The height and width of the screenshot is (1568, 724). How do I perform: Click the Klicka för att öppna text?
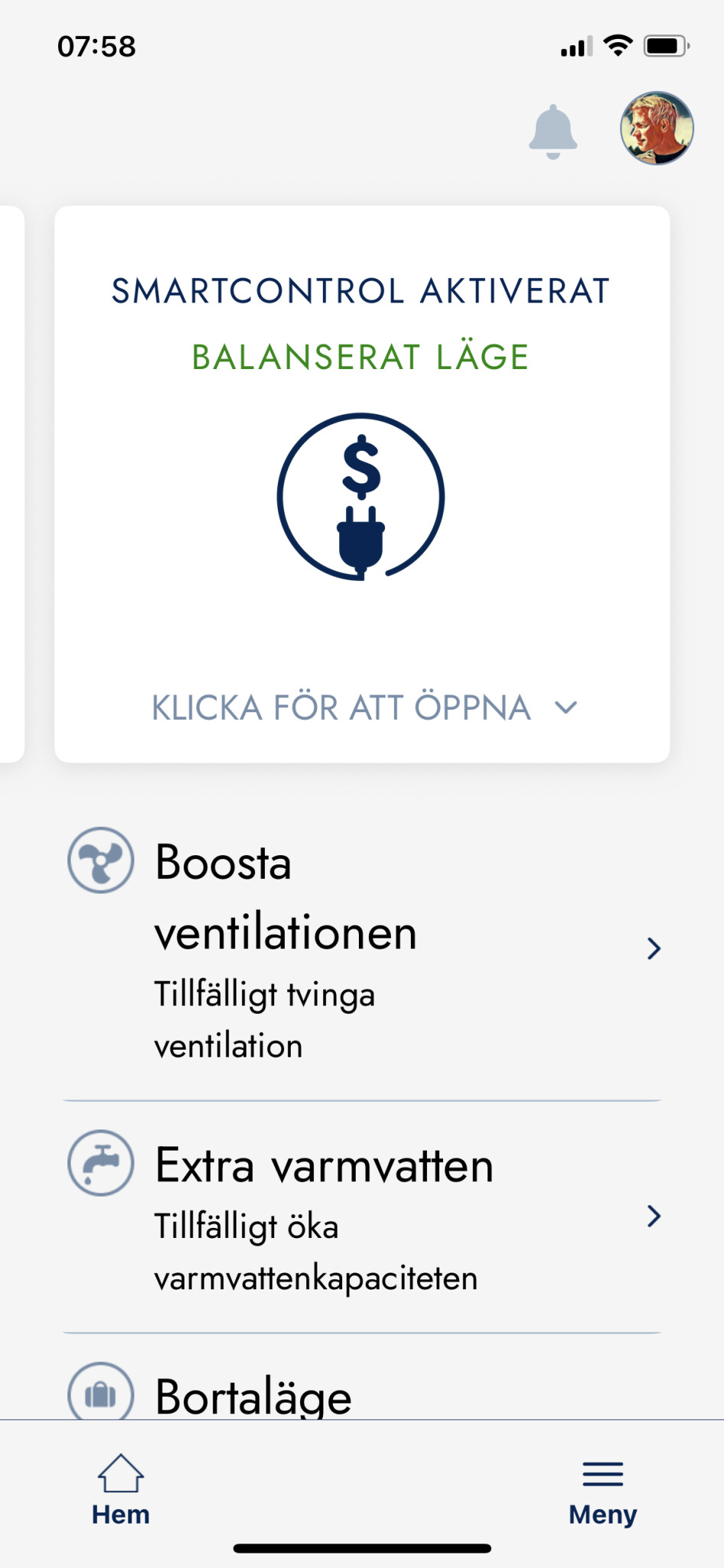341,707
